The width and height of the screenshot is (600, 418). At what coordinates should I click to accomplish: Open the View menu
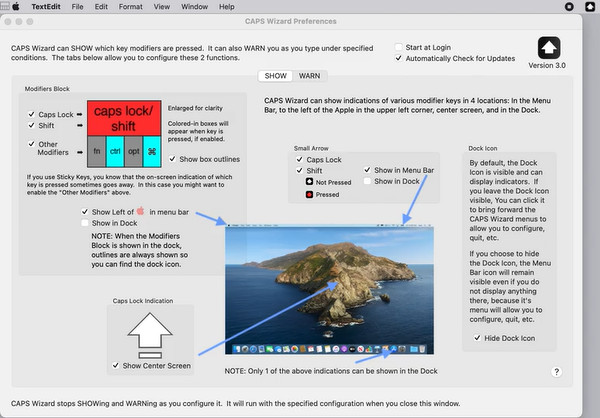pyautogui.click(x=162, y=7)
